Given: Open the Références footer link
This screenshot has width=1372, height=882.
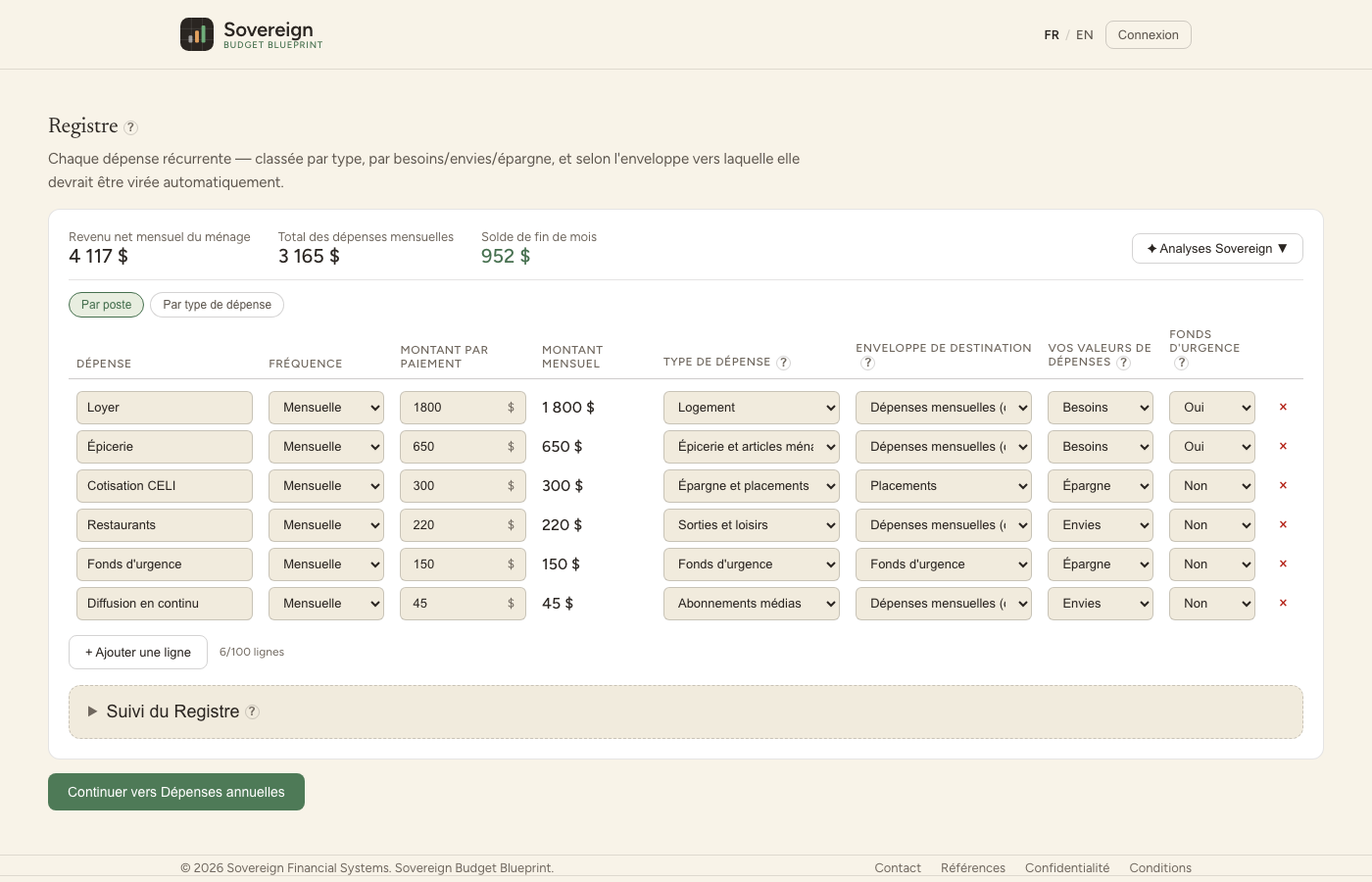Looking at the screenshot, I should [973, 868].
